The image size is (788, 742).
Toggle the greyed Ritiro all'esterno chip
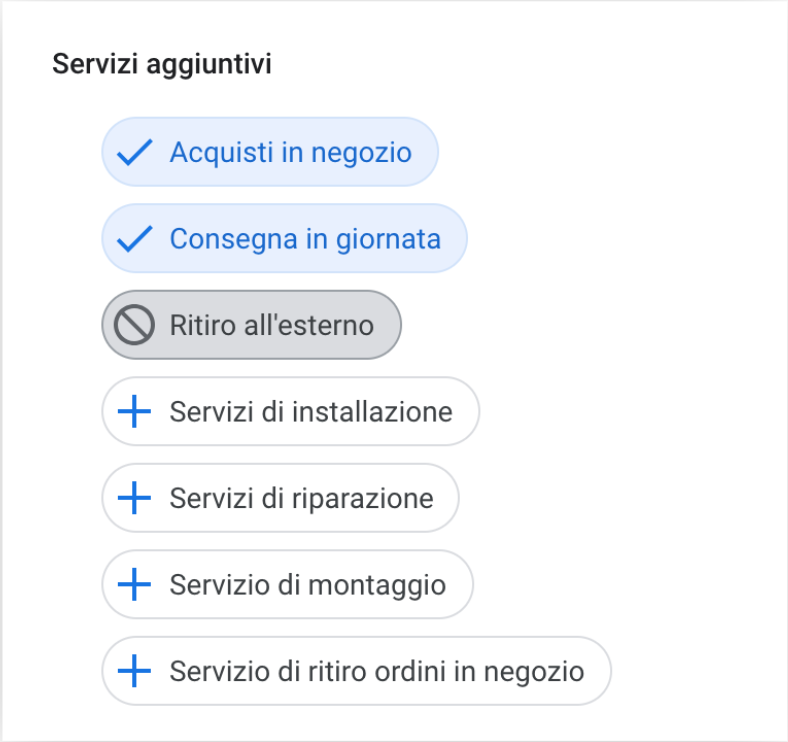[251, 325]
